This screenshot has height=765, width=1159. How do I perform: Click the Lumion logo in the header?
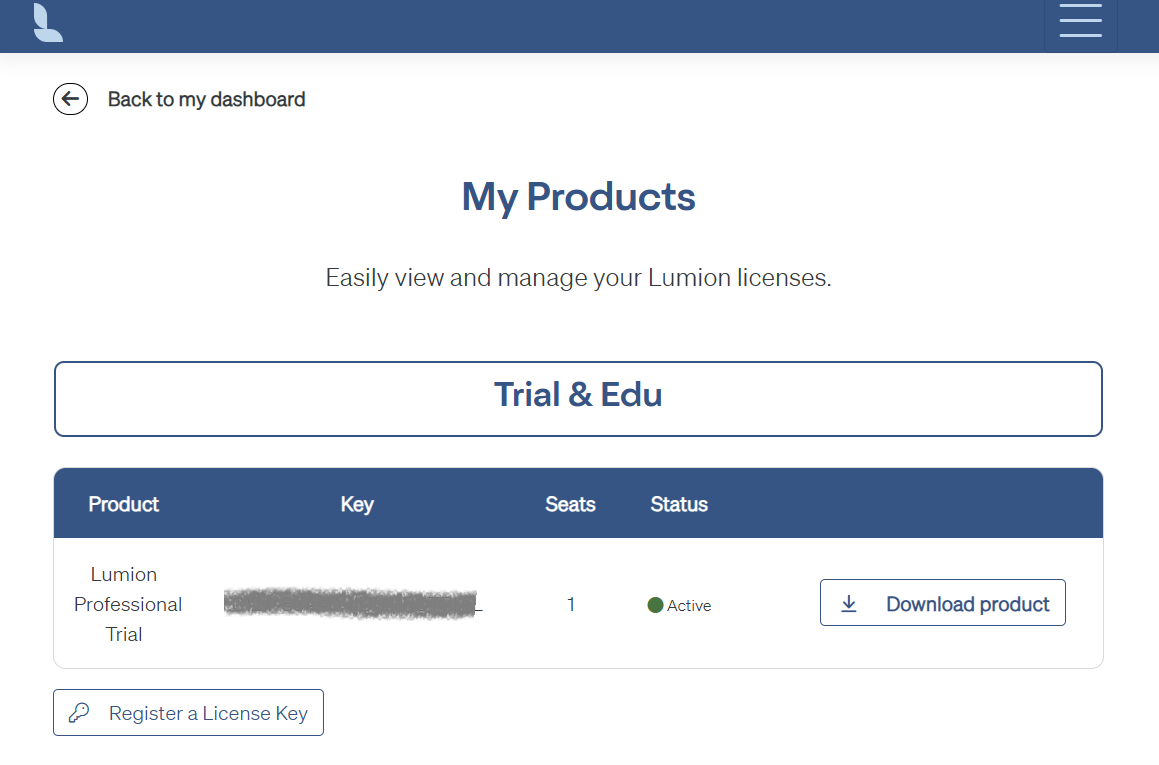pos(48,23)
